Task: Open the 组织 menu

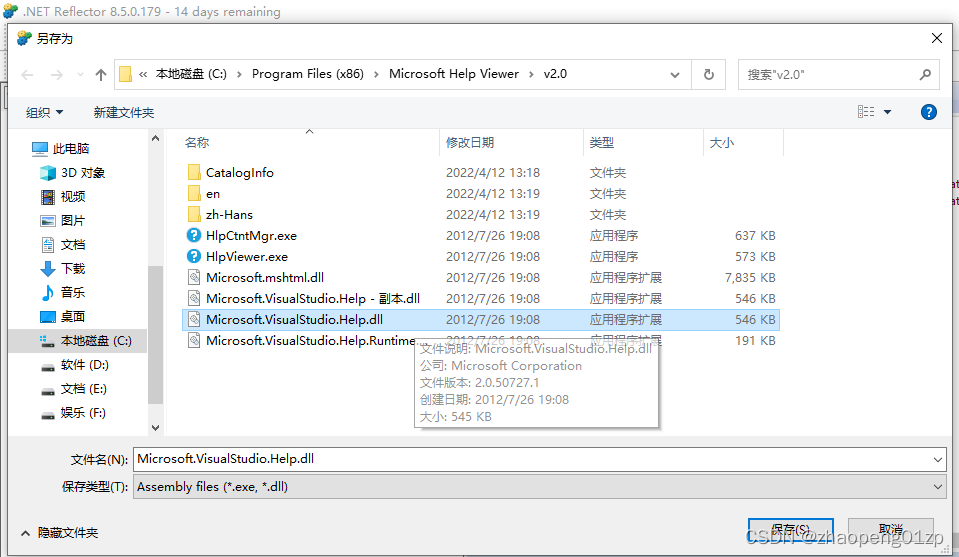Action: point(44,113)
